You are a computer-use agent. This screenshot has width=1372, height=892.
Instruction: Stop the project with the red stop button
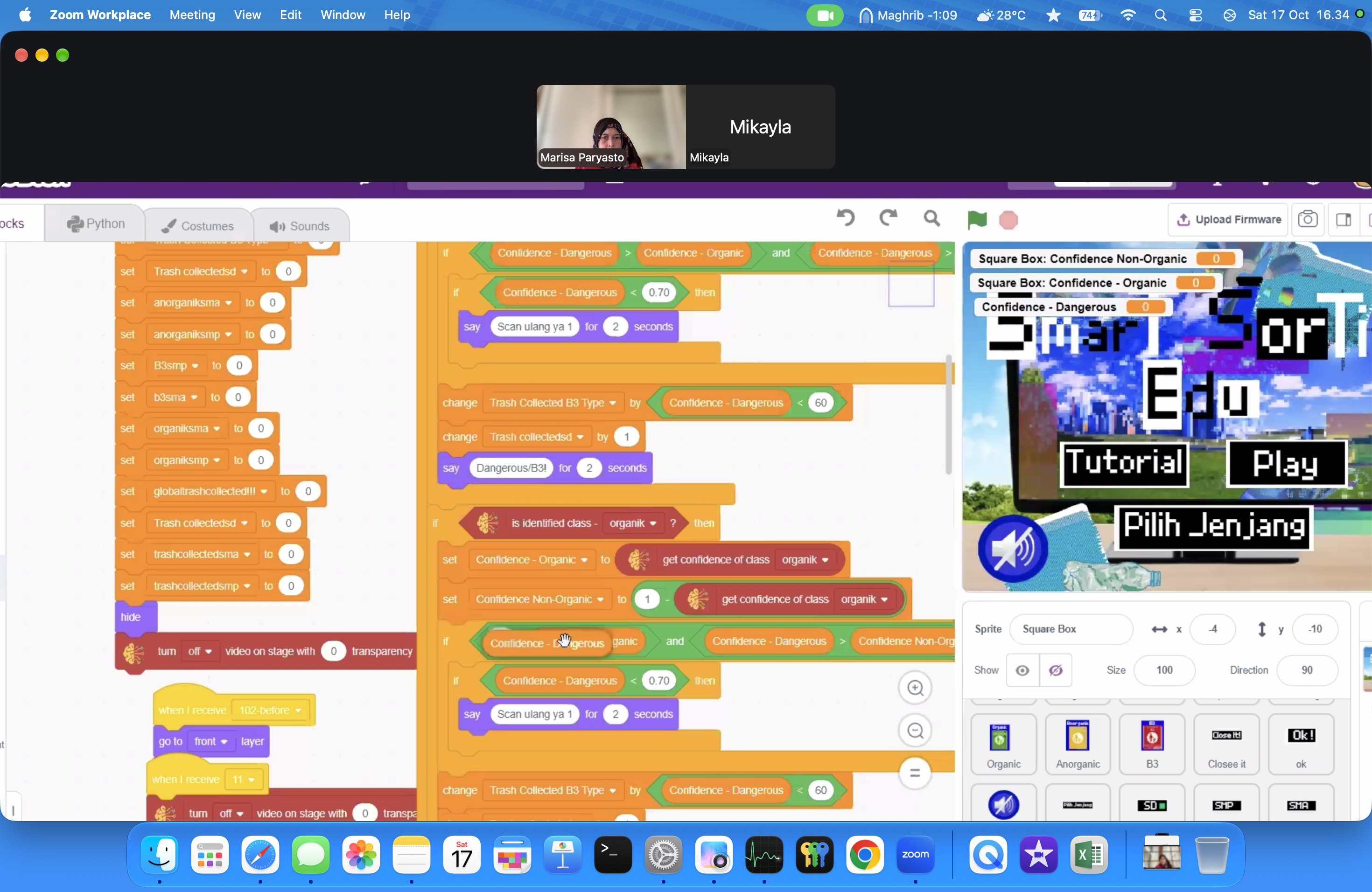click(1008, 220)
